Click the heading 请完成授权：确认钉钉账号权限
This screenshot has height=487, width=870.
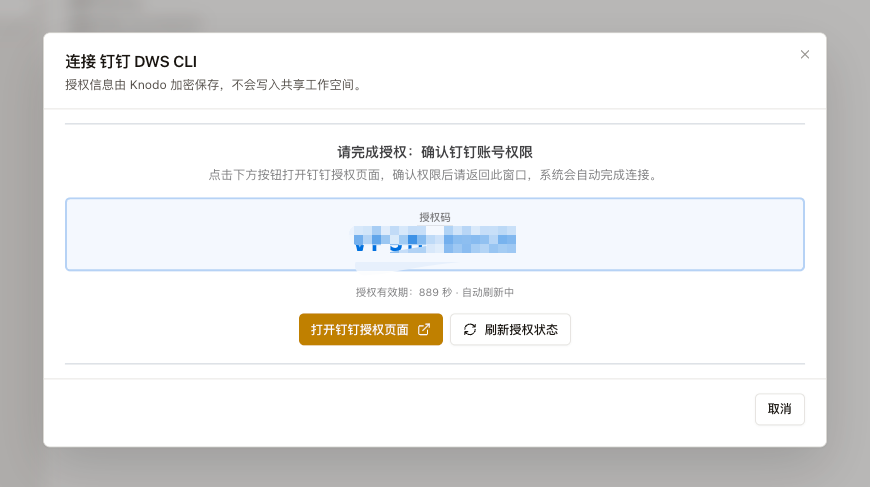point(435,152)
